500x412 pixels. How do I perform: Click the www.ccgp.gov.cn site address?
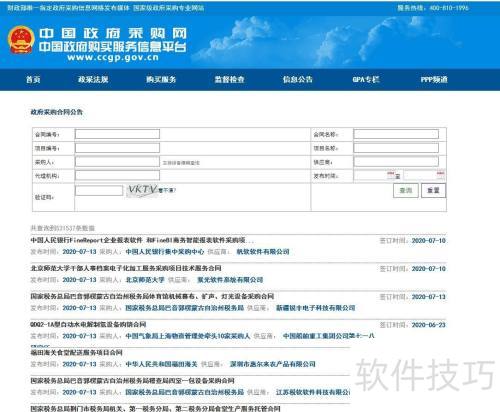(113, 57)
